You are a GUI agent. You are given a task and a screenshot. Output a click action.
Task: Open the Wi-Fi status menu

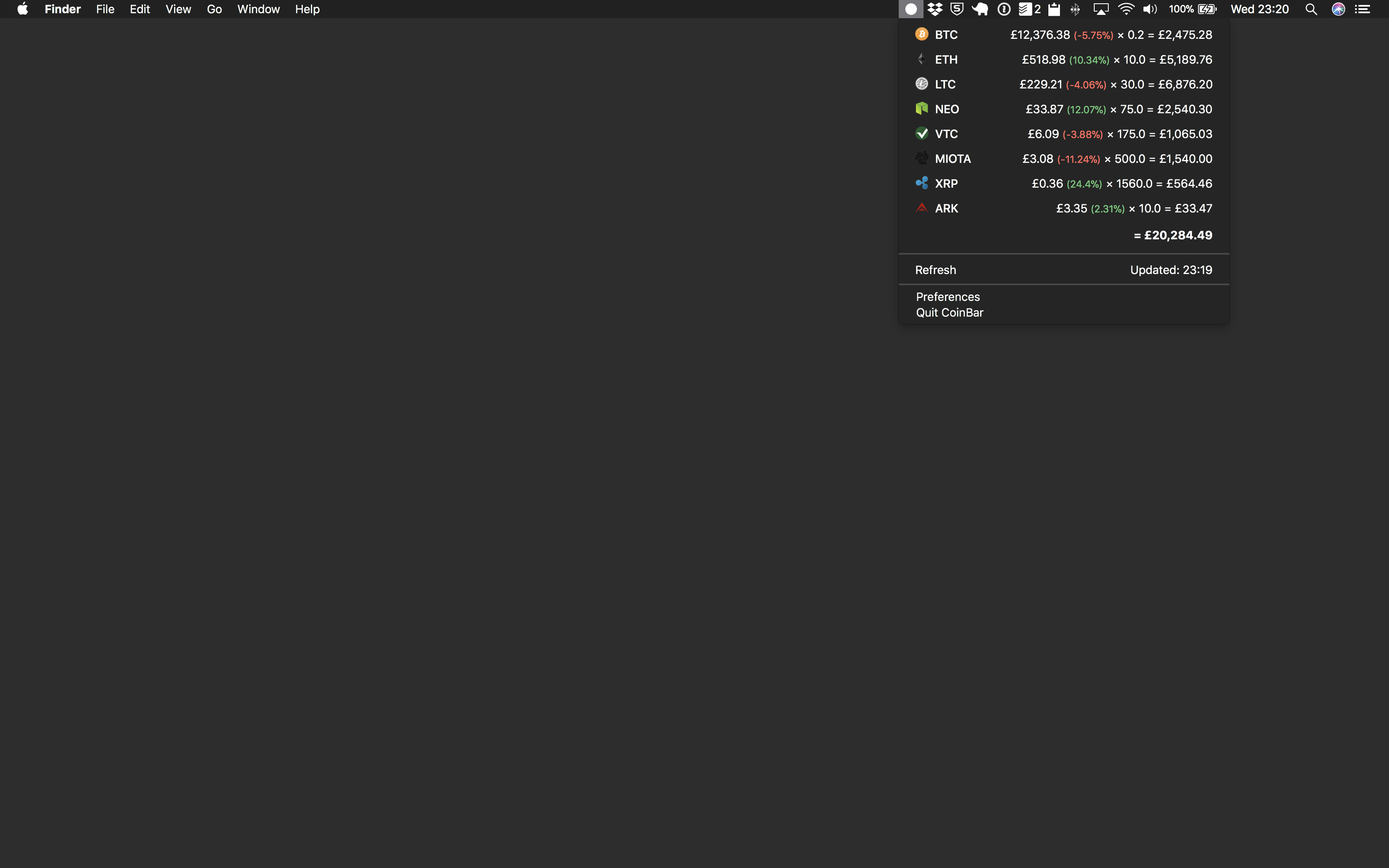click(1126, 9)
